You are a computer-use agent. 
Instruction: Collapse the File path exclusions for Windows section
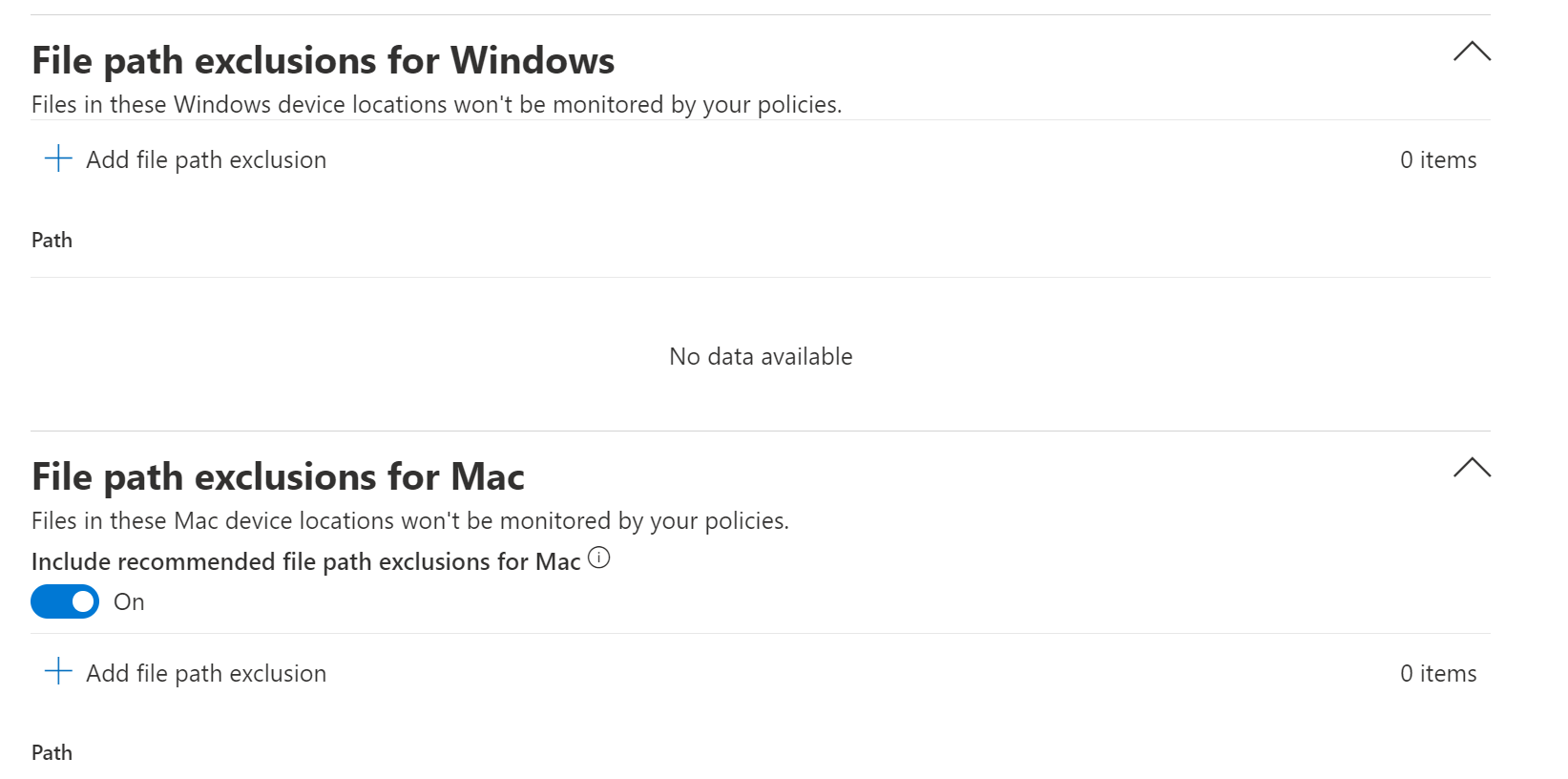pyautogui.click(x=1471, y=52)
